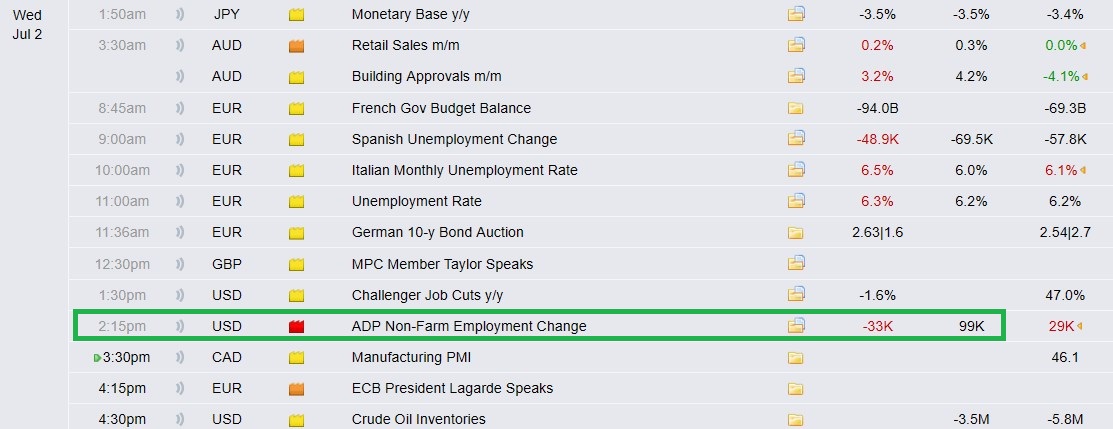Open detail folder for German 10-y Bond Auction
Image resolution: width=1113 pixels, height=429 pixels.
tap(796, 233)
